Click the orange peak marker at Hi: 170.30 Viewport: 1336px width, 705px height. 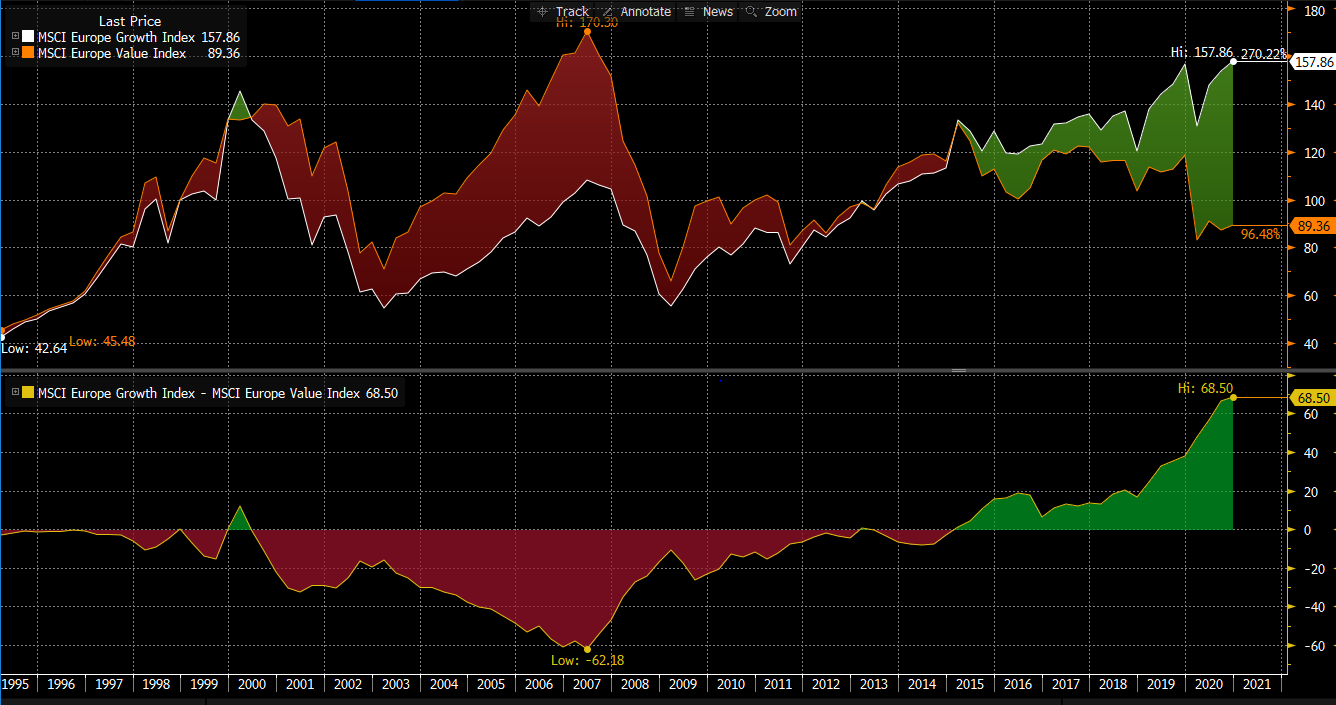click(586, 32)
